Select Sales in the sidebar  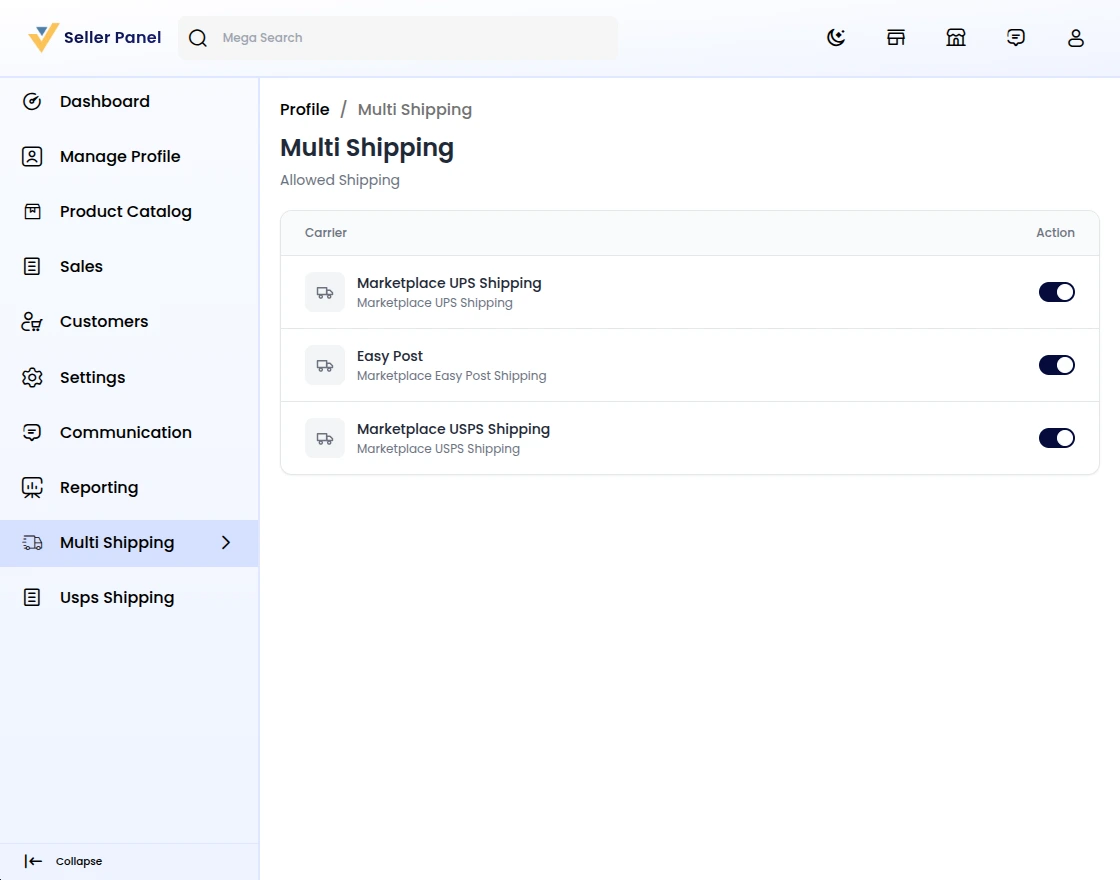81,266
